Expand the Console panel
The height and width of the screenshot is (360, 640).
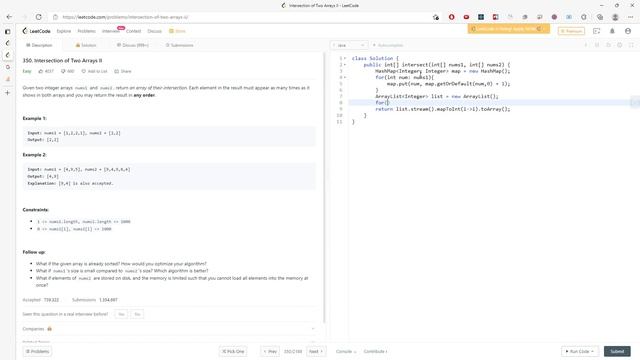pyautogui.click(x=346, y=351)
